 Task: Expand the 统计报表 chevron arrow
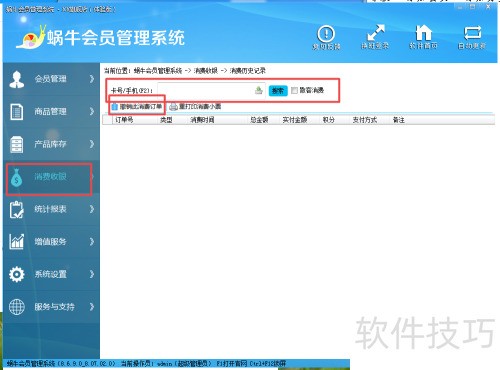[92, 209]
